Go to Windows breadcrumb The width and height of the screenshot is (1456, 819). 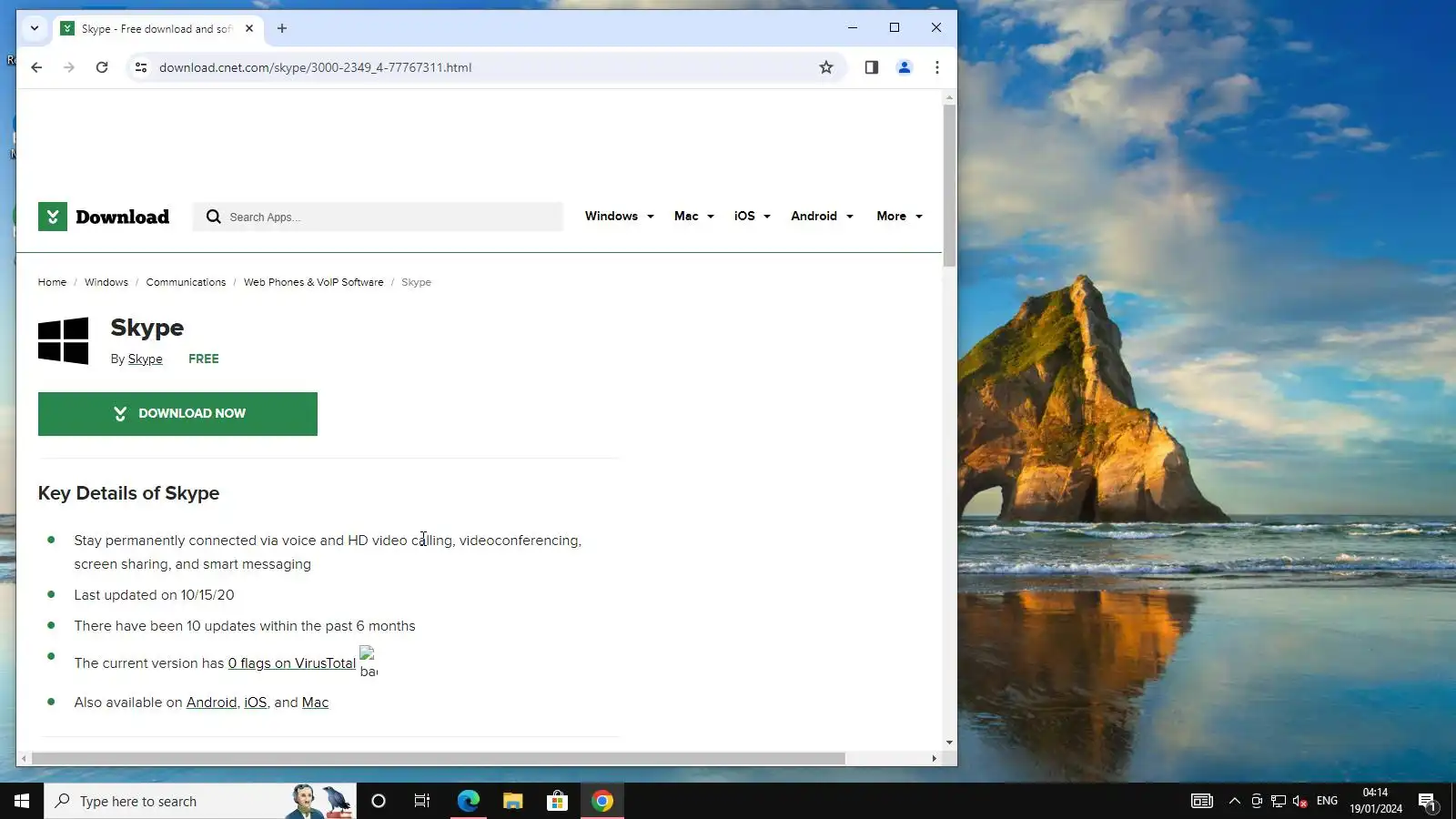click(x=106, y=282)
